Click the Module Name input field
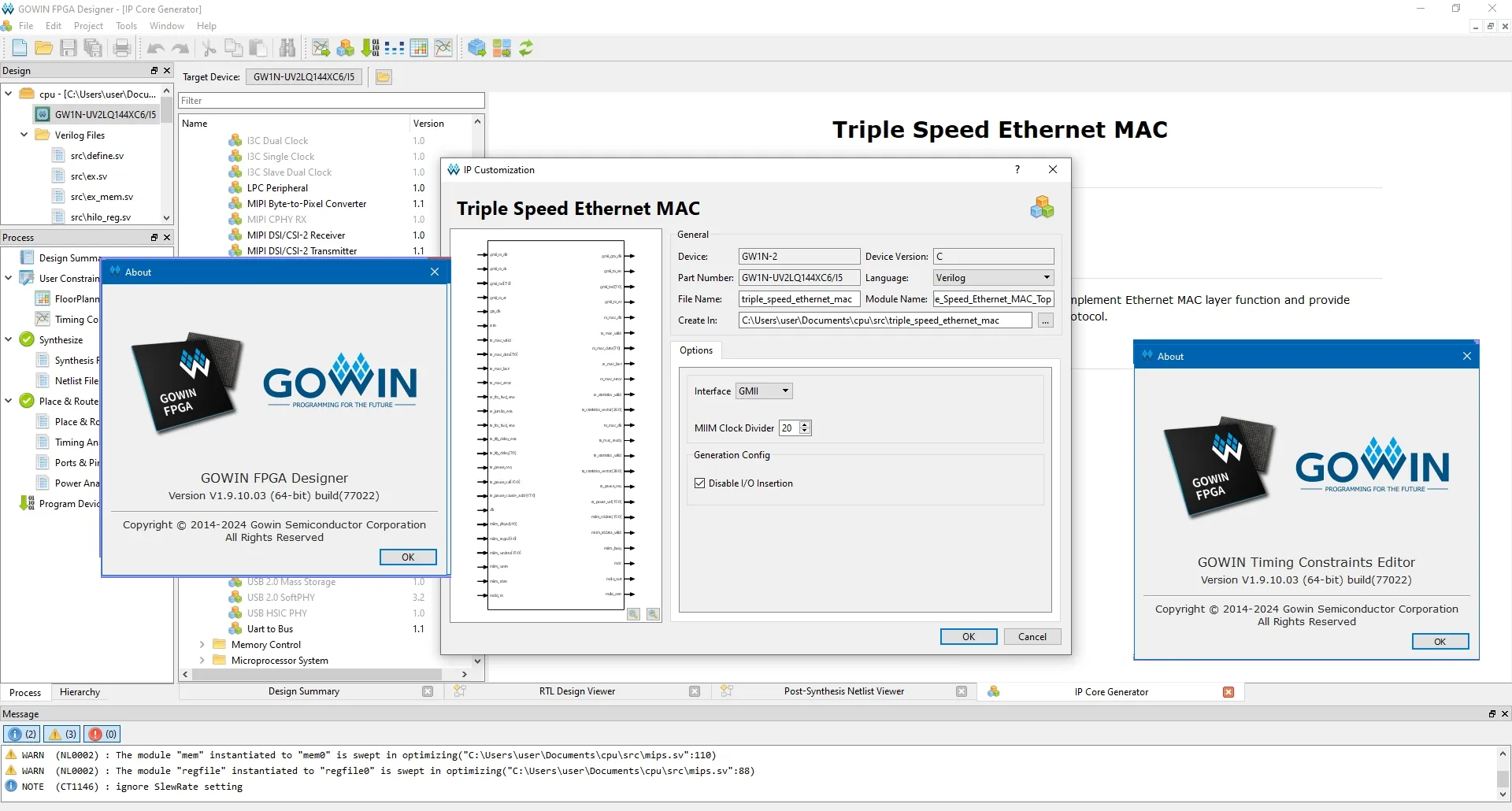 pos(993,299)
